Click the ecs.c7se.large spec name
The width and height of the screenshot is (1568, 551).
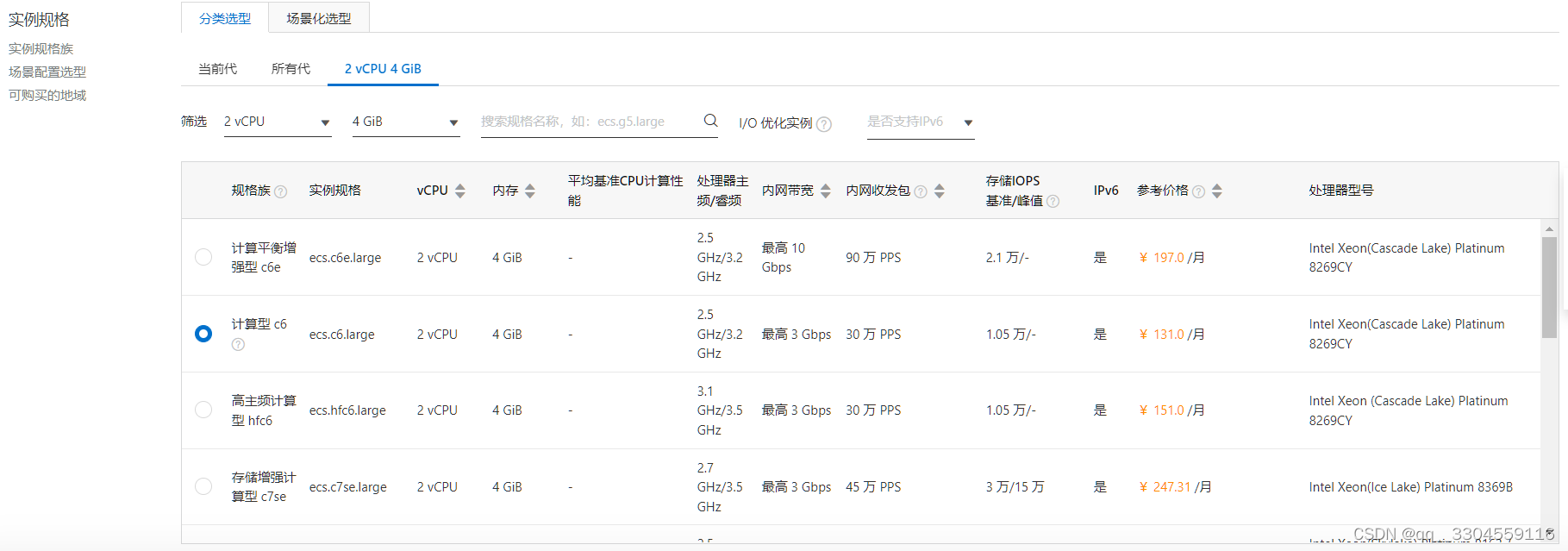pos(347,486)
